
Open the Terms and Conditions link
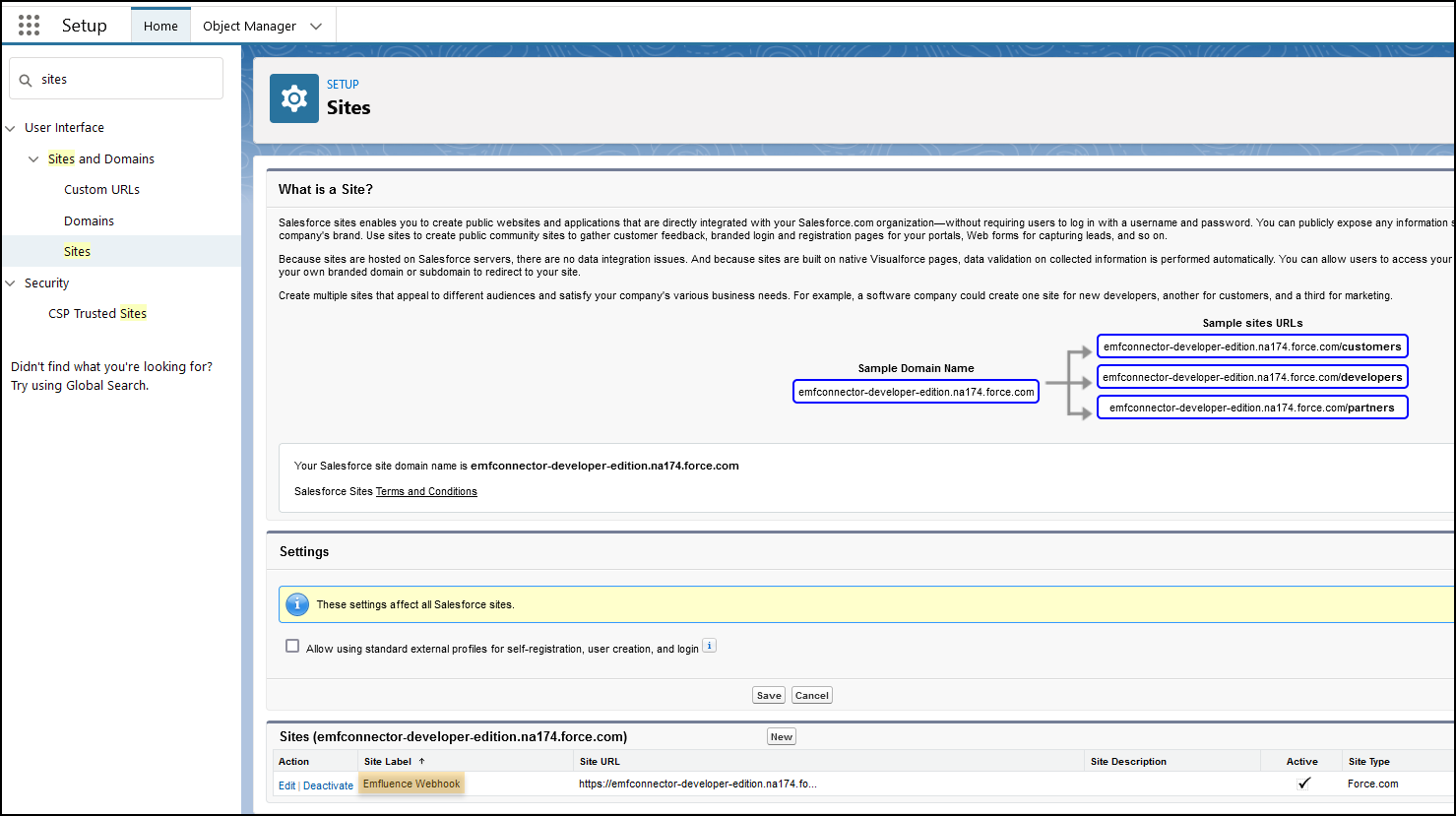click(426, 491)
